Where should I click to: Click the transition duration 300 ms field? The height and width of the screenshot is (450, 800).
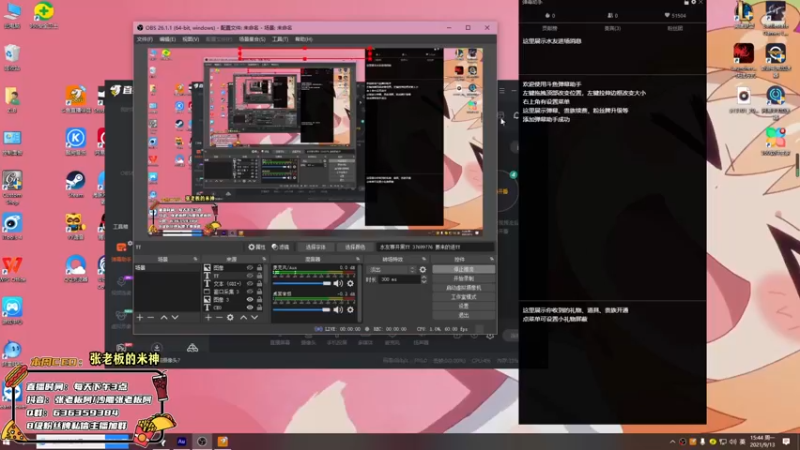click(399, 280)
